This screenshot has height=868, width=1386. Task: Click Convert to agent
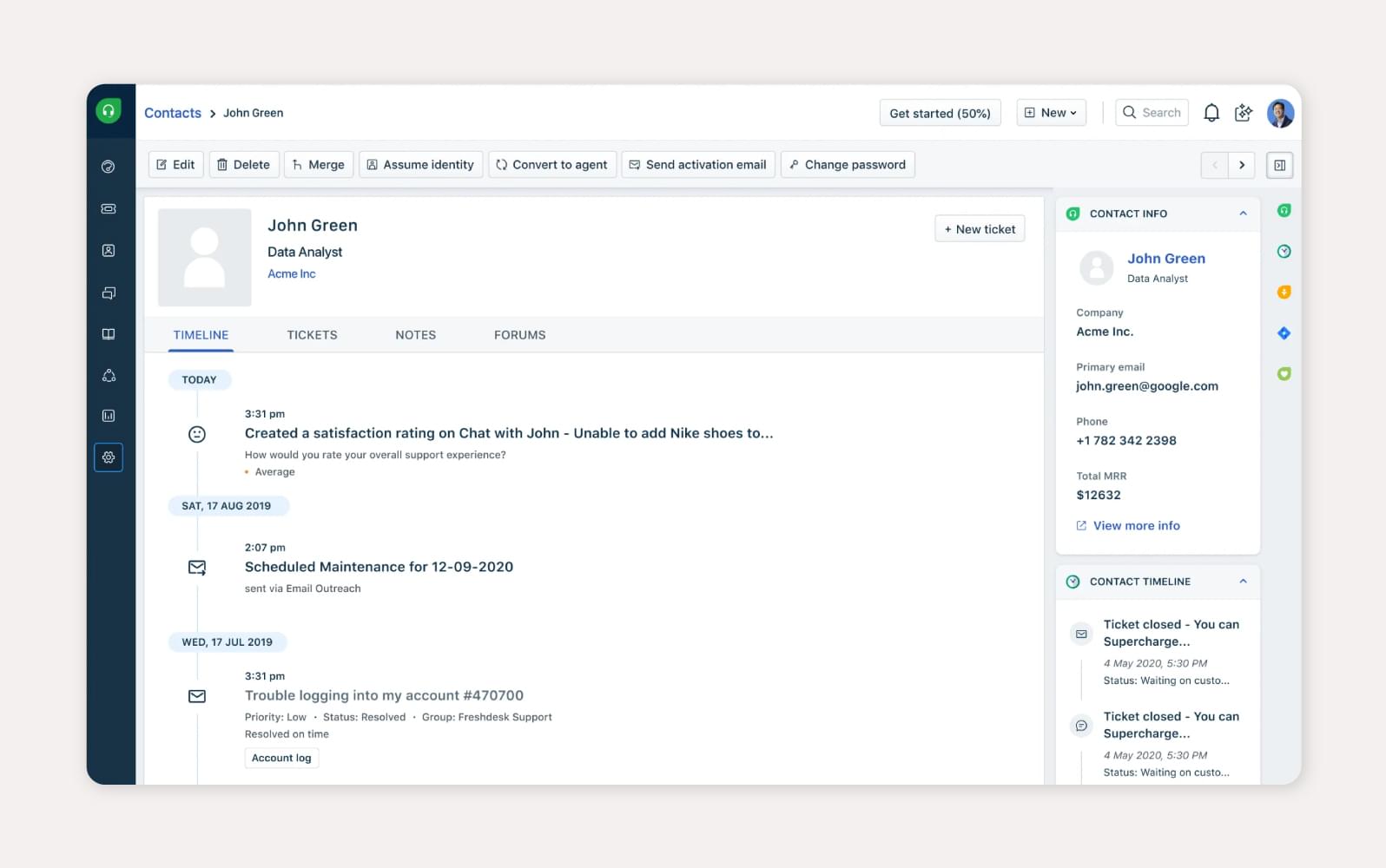point(552,165)
